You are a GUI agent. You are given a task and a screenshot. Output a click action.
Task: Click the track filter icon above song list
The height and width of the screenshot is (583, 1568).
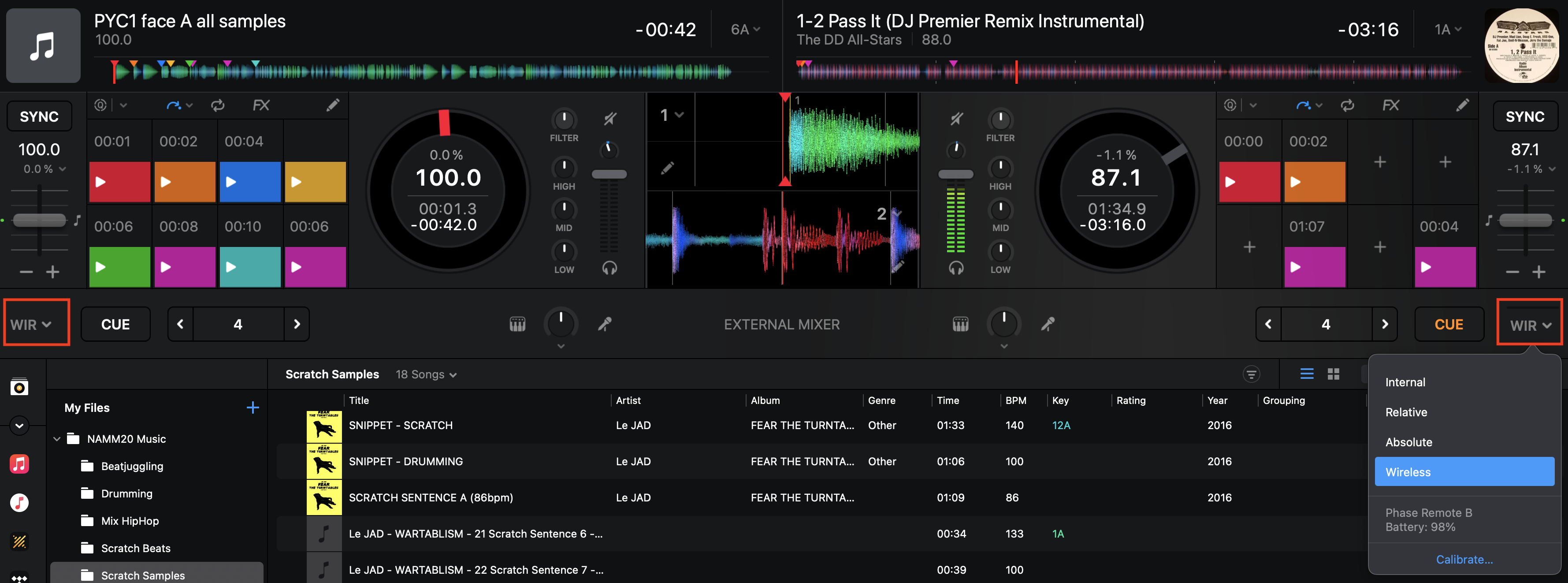click(1251, 374)
